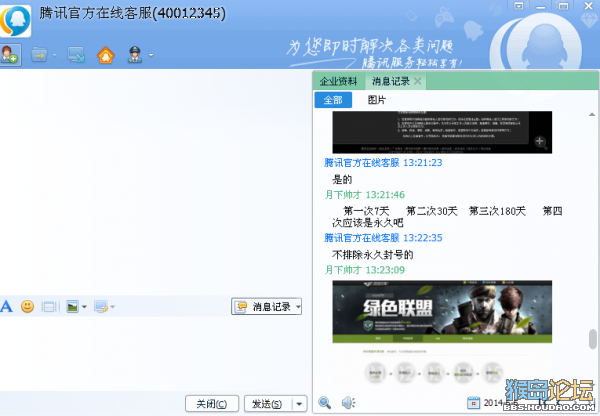This screenshot has width=600, height=416.
Task: Click the add contact icon
Action: 10,55
